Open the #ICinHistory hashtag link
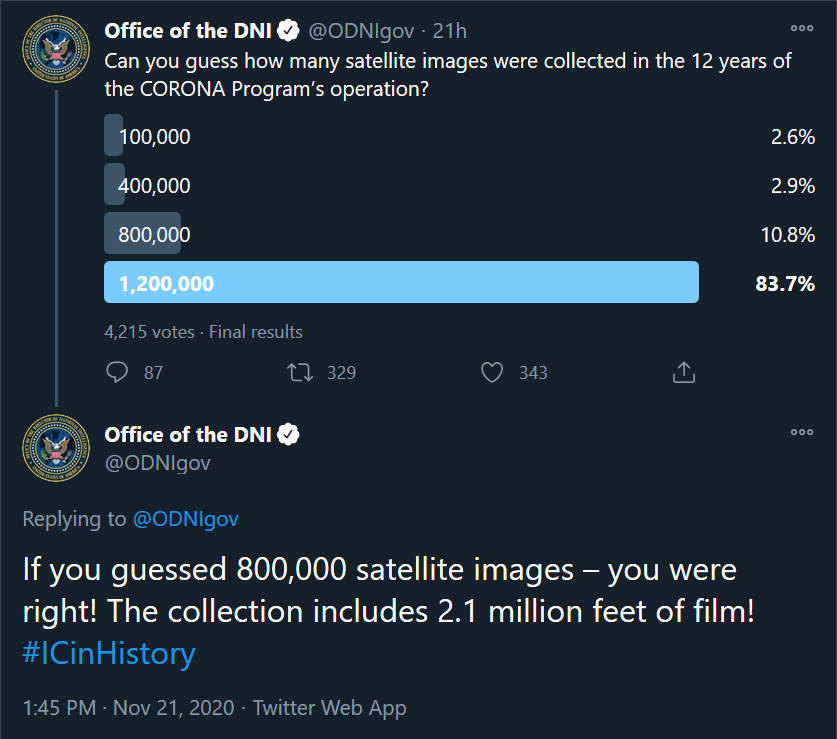837x739 pixels. point(109,654)
